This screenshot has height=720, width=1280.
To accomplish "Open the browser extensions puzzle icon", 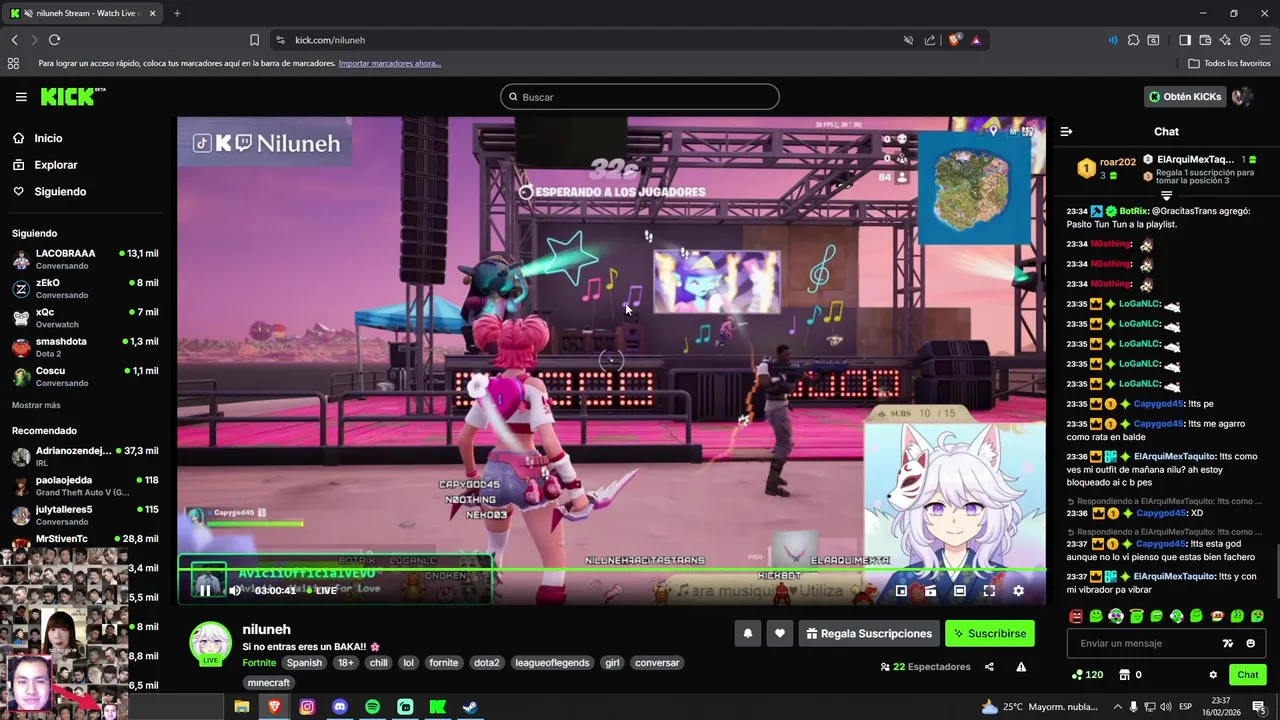I will coord(1133,40).
